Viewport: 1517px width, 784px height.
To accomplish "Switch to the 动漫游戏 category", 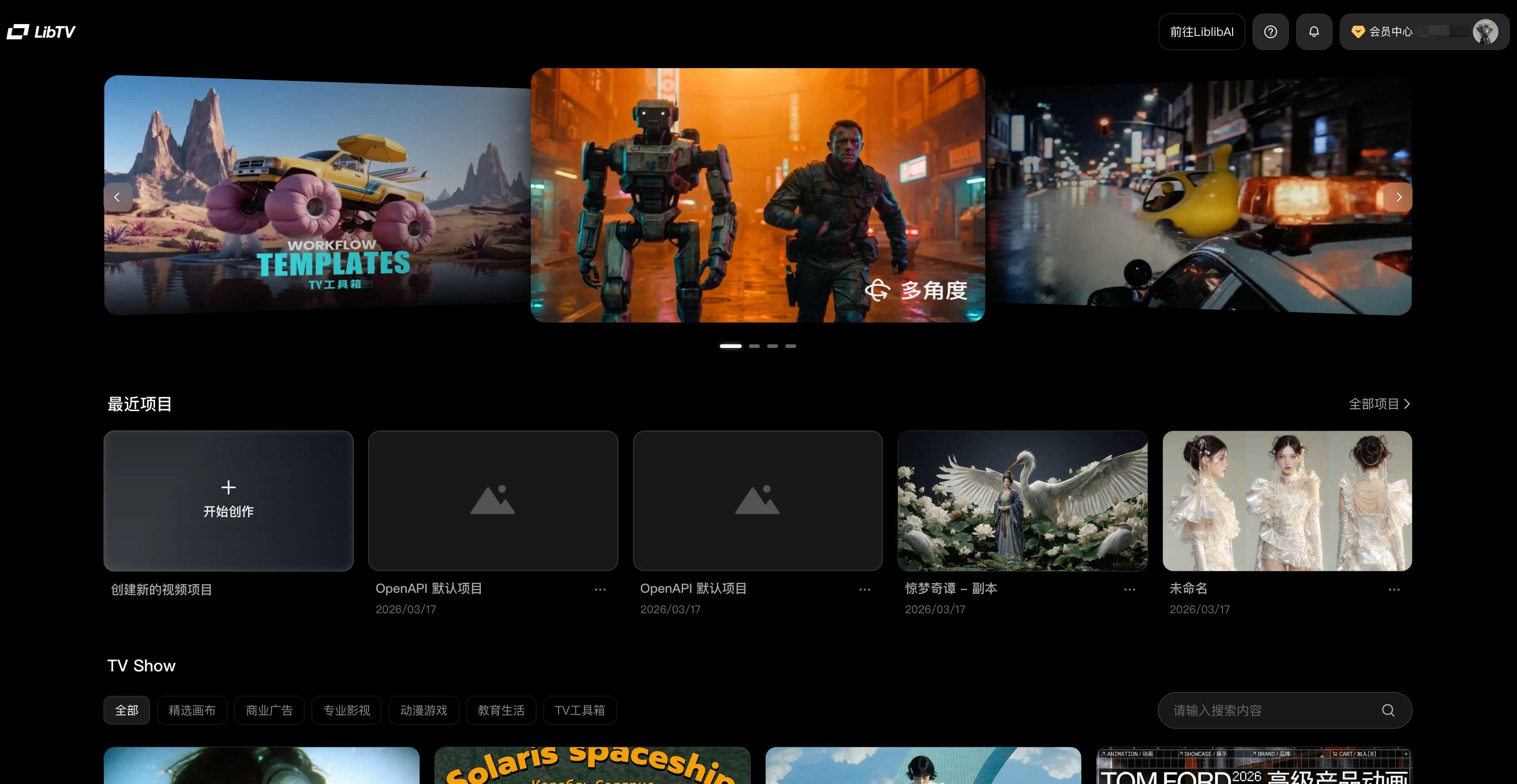I will click(x=424, y=710).
